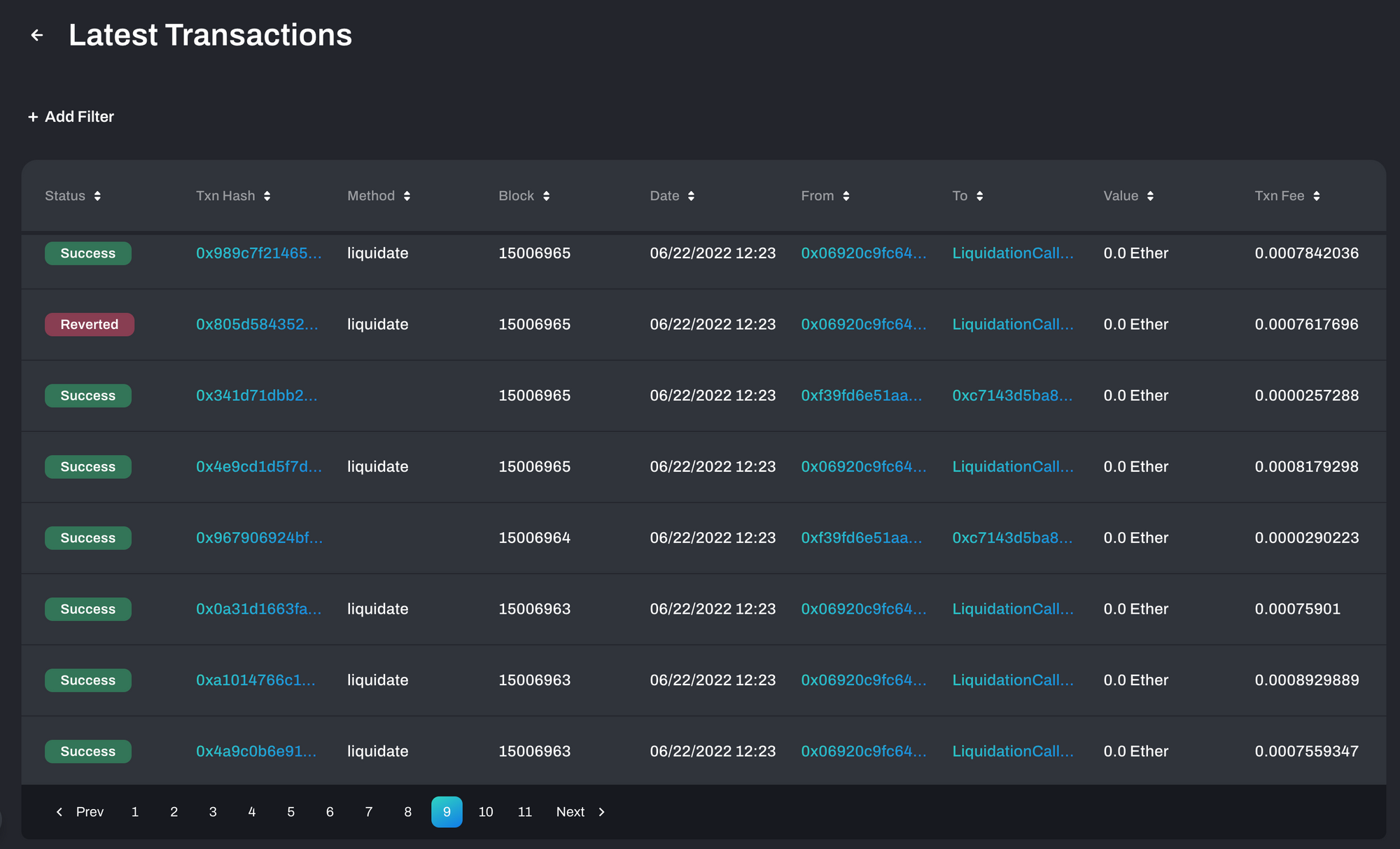Go to page 10 in pagination
The height and width of the screenshot is (849, 1400).
coord(486,812)
